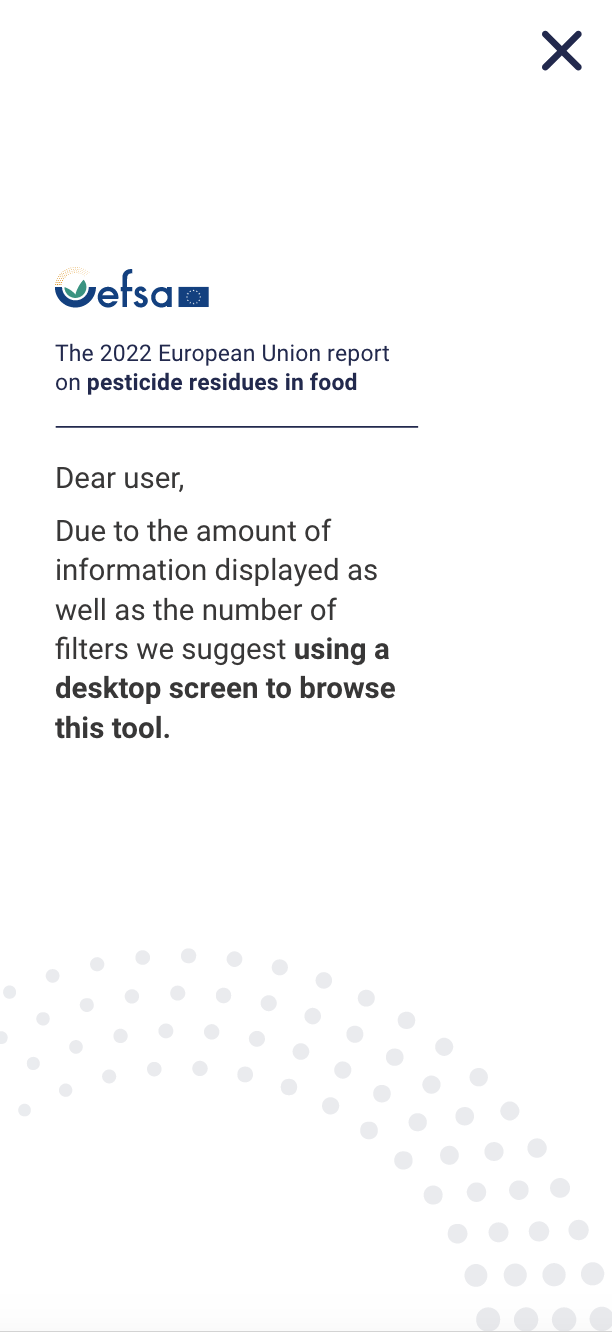Viewport: 612px width, 1332px height.
Task: Click the bold "desktop screen to browse" line
Action: click(225, 689)
